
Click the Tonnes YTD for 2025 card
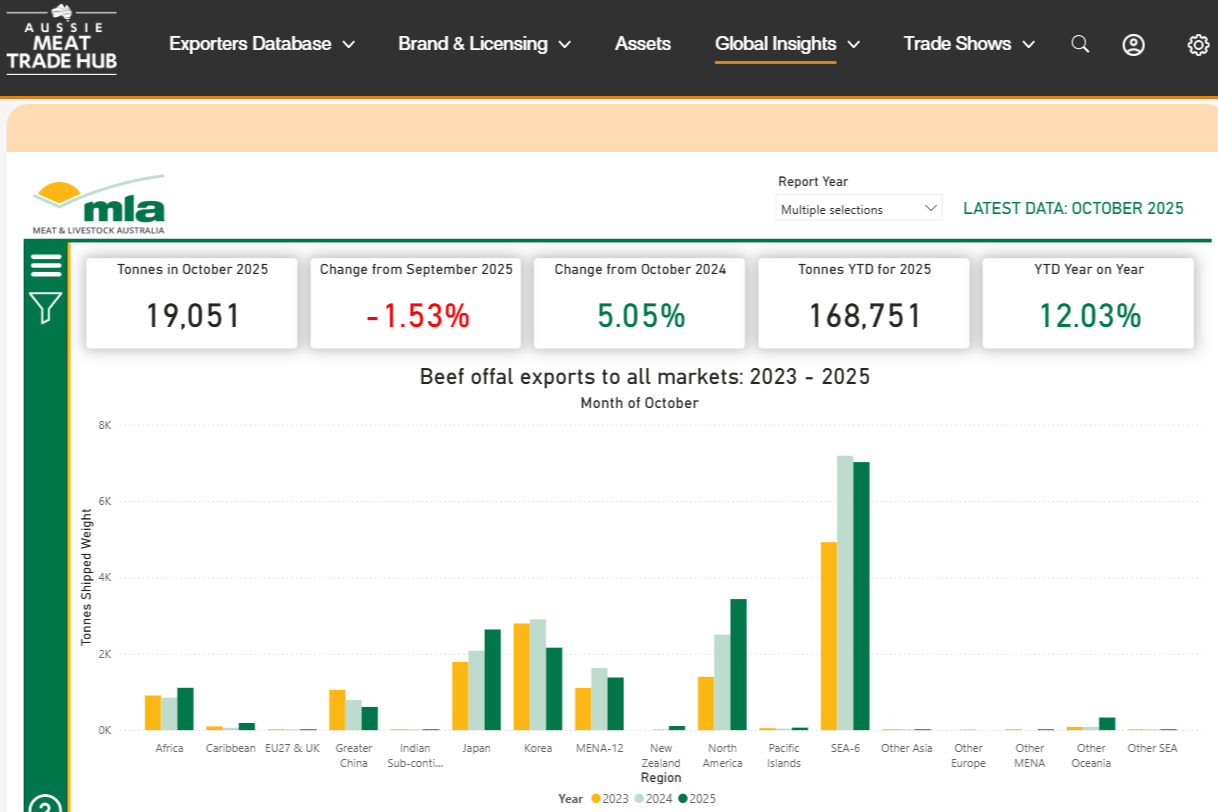tap(863, 303)
